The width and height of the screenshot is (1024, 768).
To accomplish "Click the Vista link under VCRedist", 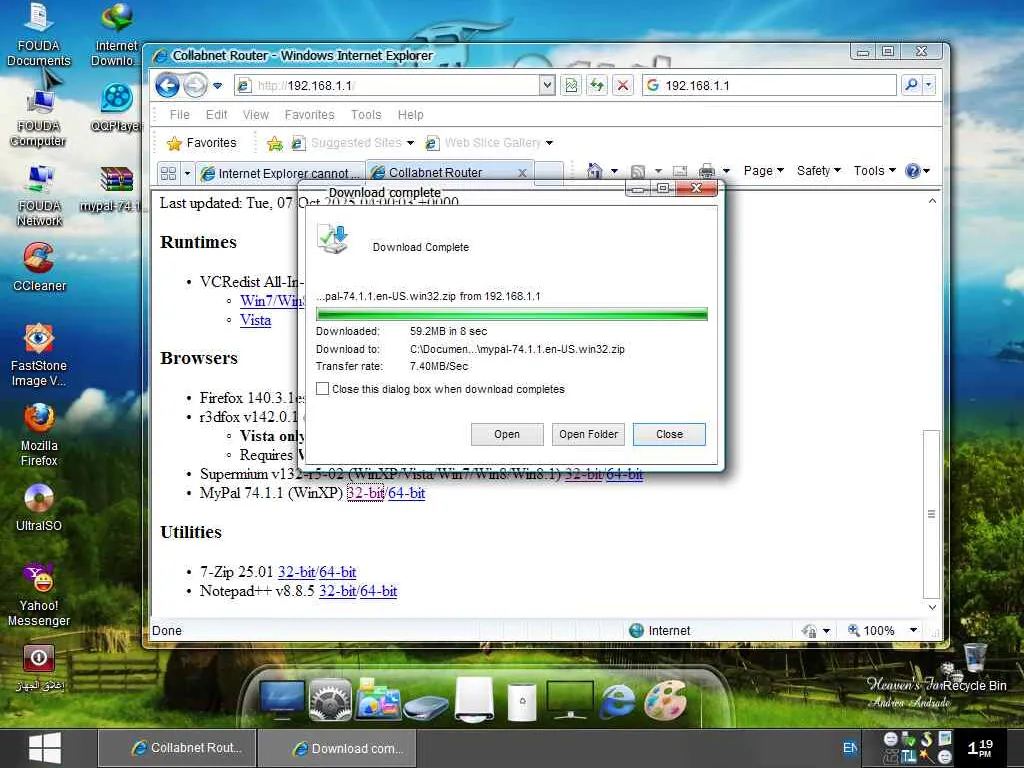I will 255,320.
